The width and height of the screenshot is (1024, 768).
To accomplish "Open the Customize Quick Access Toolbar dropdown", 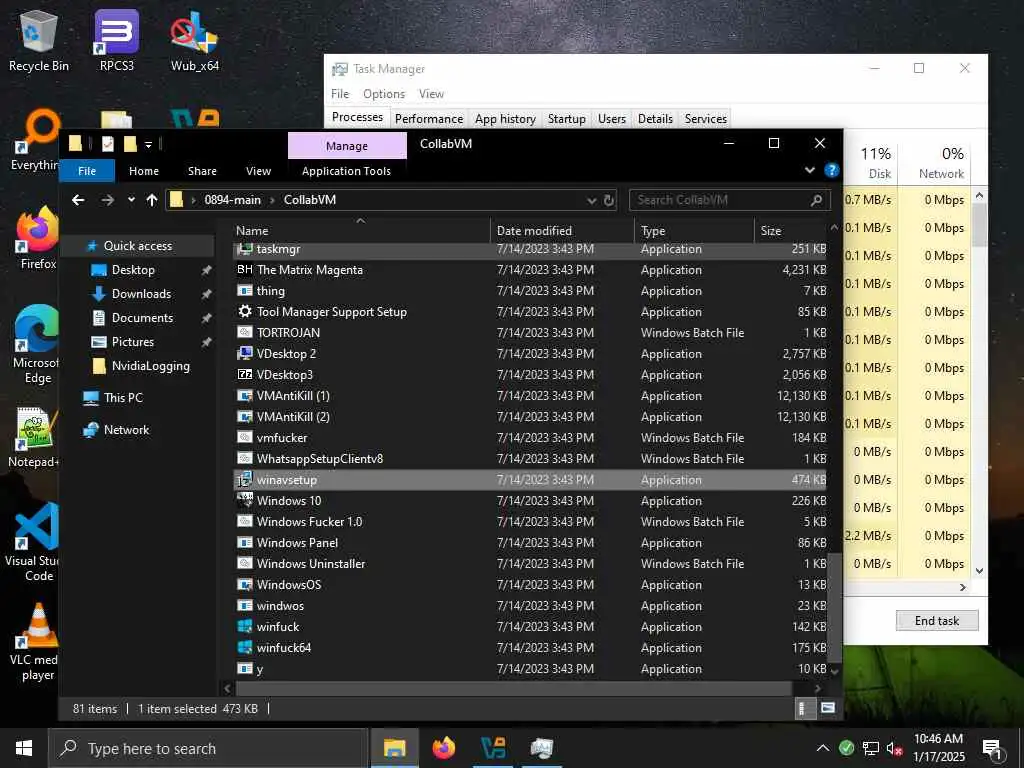I will tap(148, 144).
